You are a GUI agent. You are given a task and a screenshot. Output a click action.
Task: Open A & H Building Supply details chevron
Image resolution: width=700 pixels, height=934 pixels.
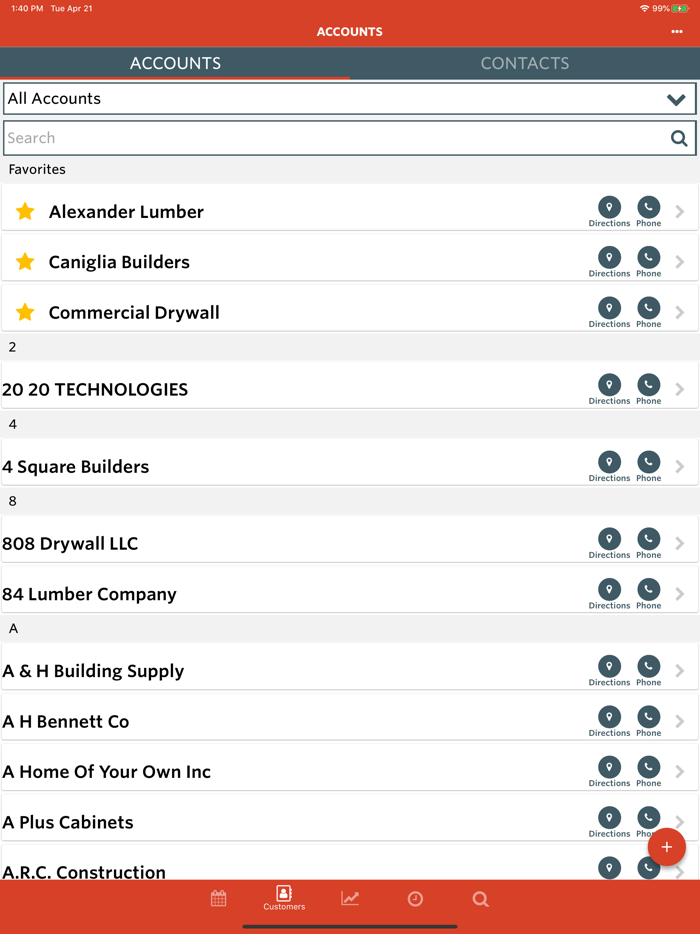(x=680, y=671)
